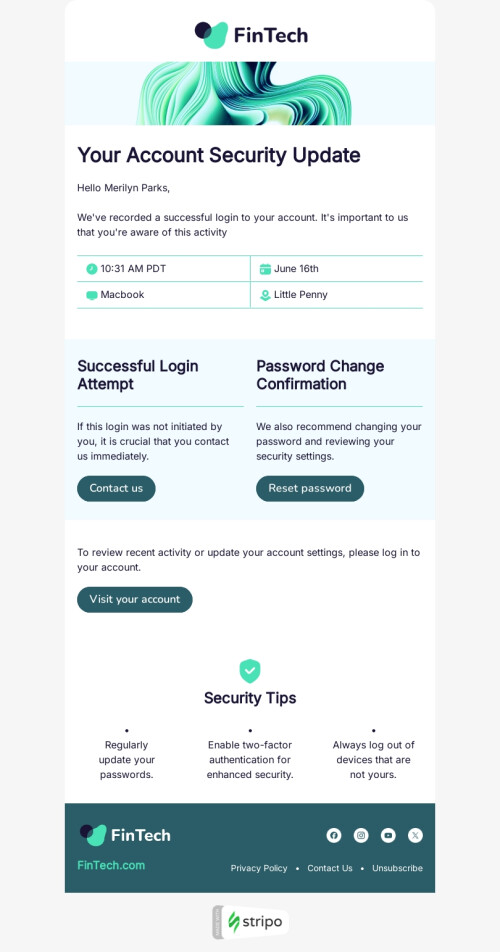Click the Unsubscribe link
Image resolution: width=500 pixels, height=952 pixels.
click(397, 868)
